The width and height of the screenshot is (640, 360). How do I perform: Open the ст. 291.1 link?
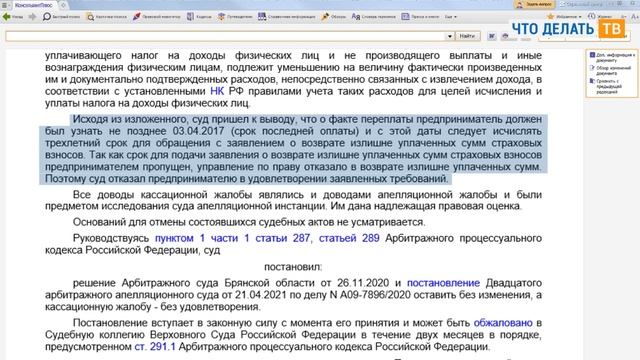click(155, 347)
